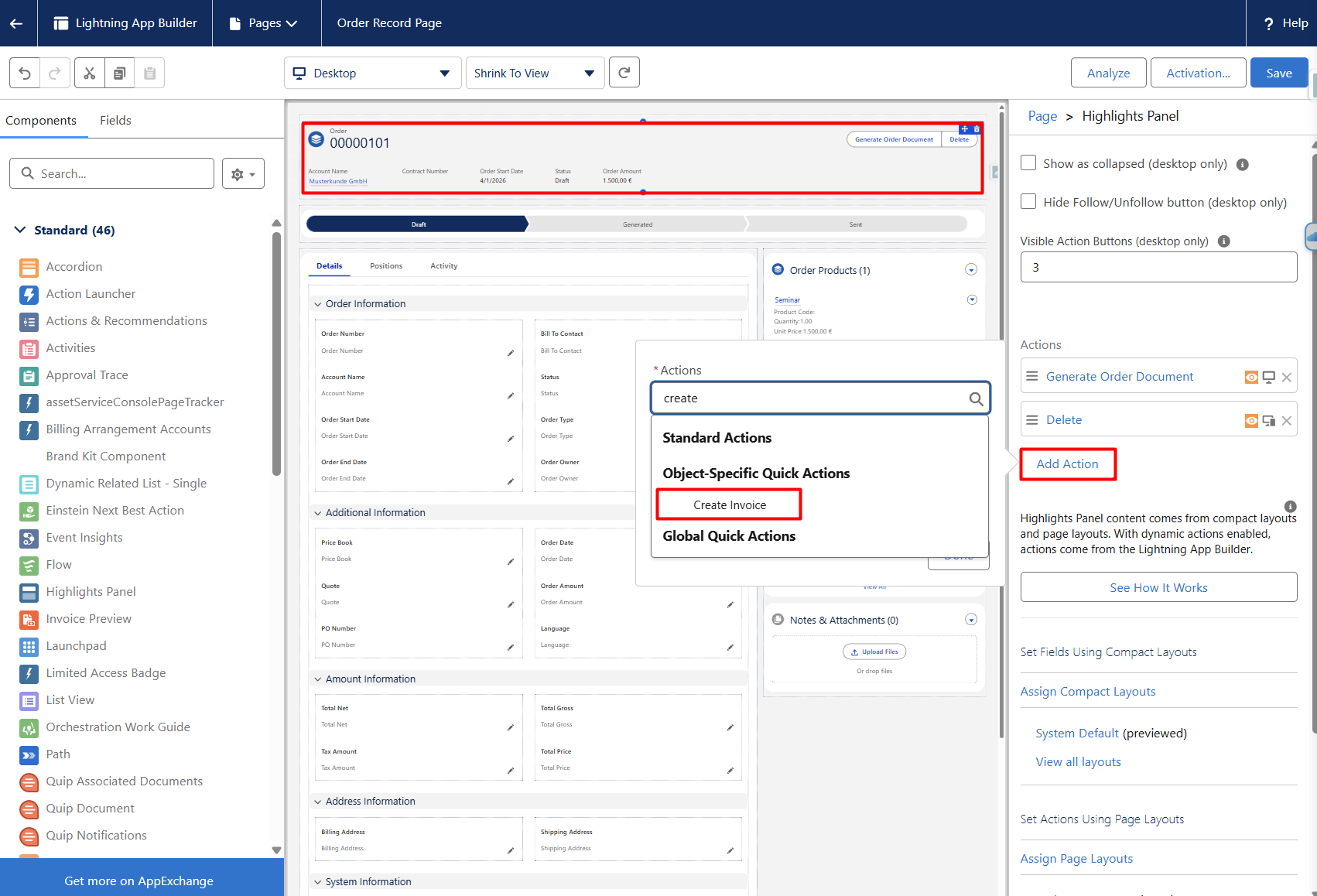Click the search magnifier in Actions field

pyautogui.click(x=976, y=398)
